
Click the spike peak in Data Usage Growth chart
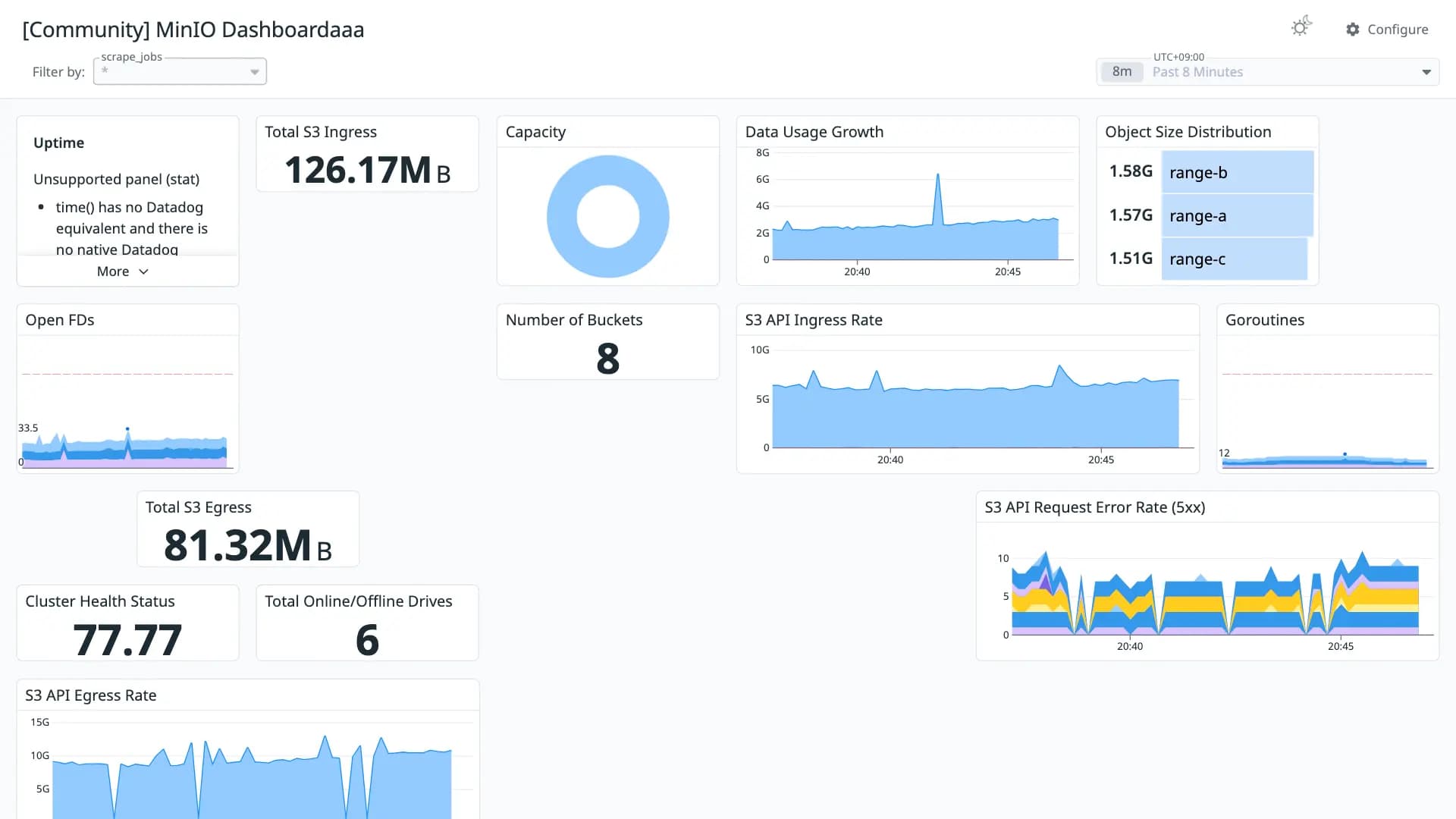coord(938,175)
